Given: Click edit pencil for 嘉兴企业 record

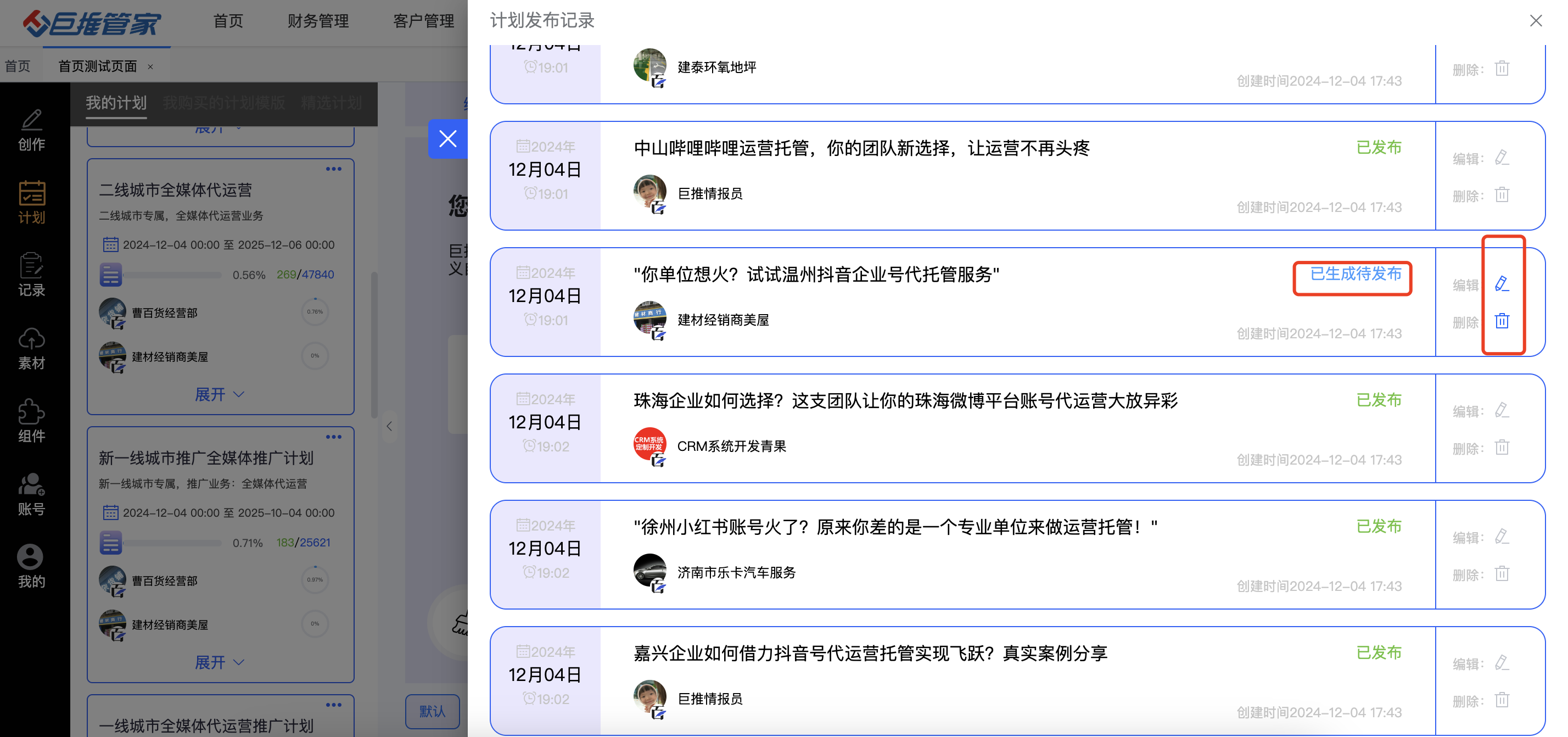Looking at the screenshot, I should [1502, 663].
